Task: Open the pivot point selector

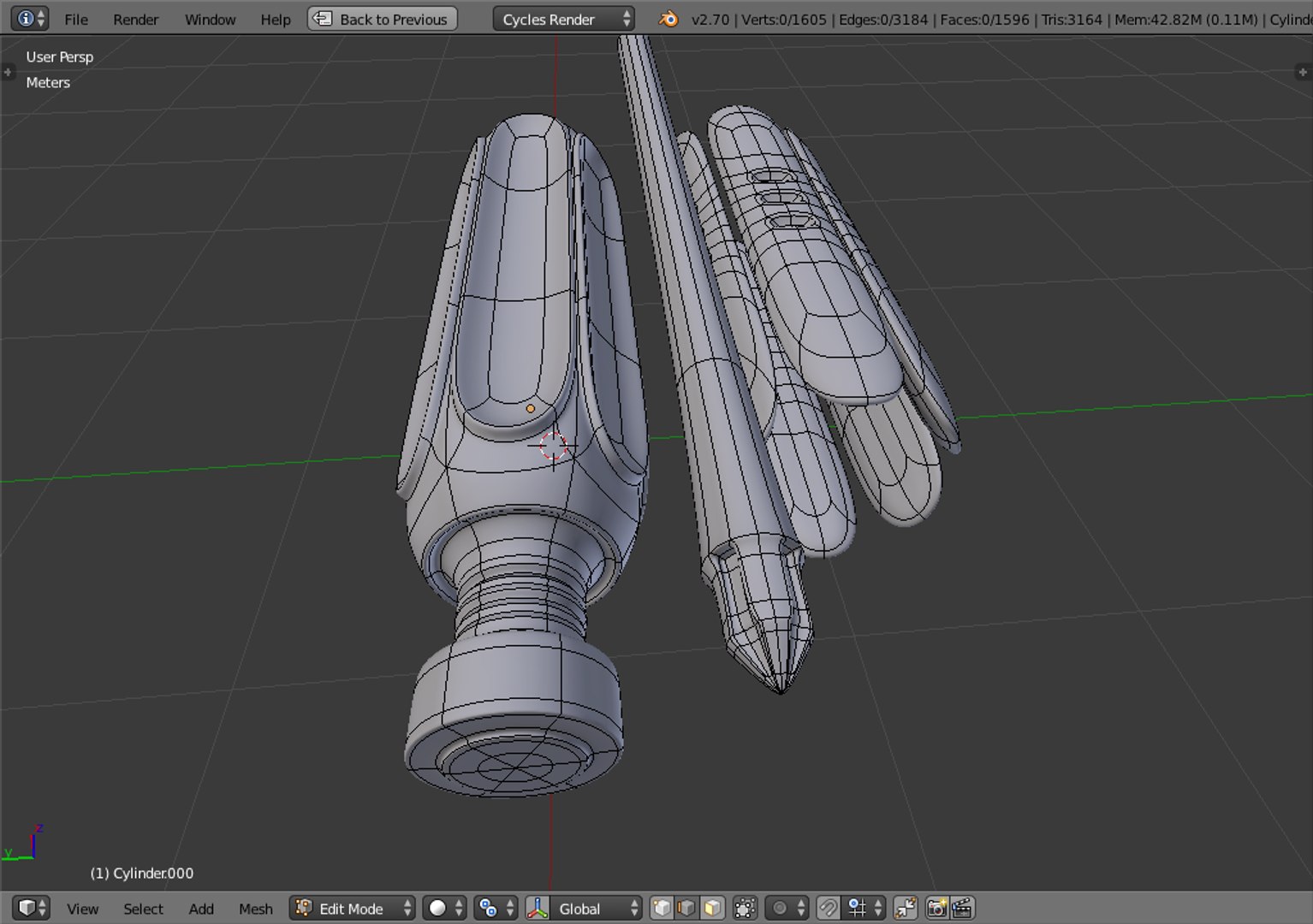Action: pos(496,908)
